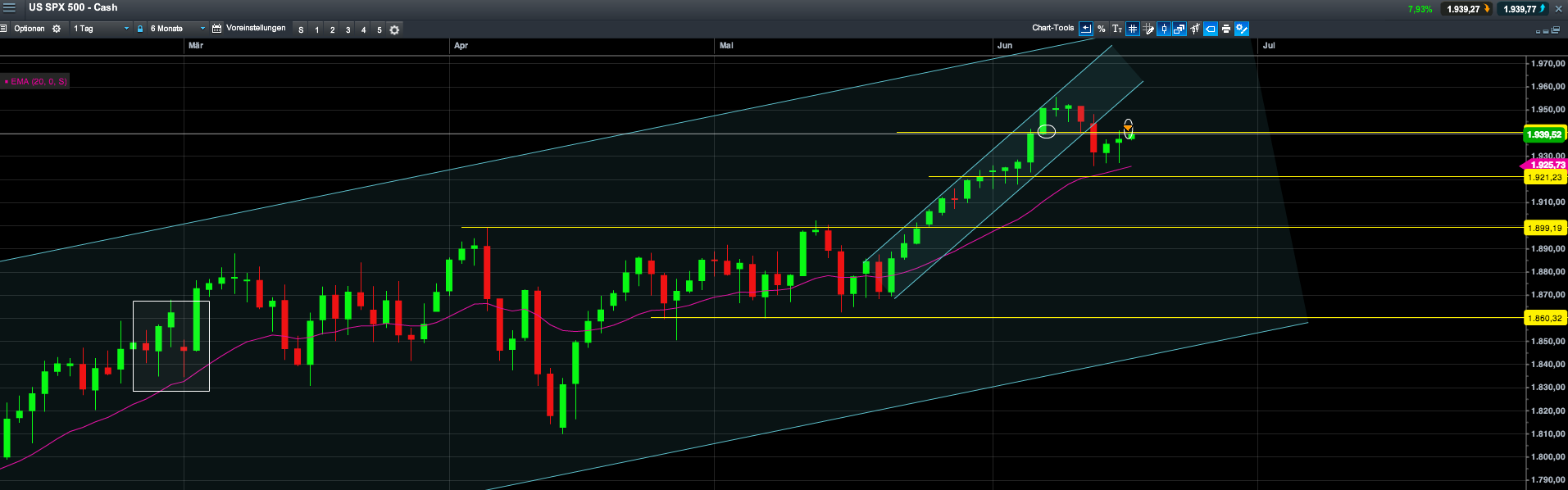Click the 1.880,00 price axis value
The height and width of the screenshot is (490, 1568).
pyautogui.click(x=1548, y=272)
